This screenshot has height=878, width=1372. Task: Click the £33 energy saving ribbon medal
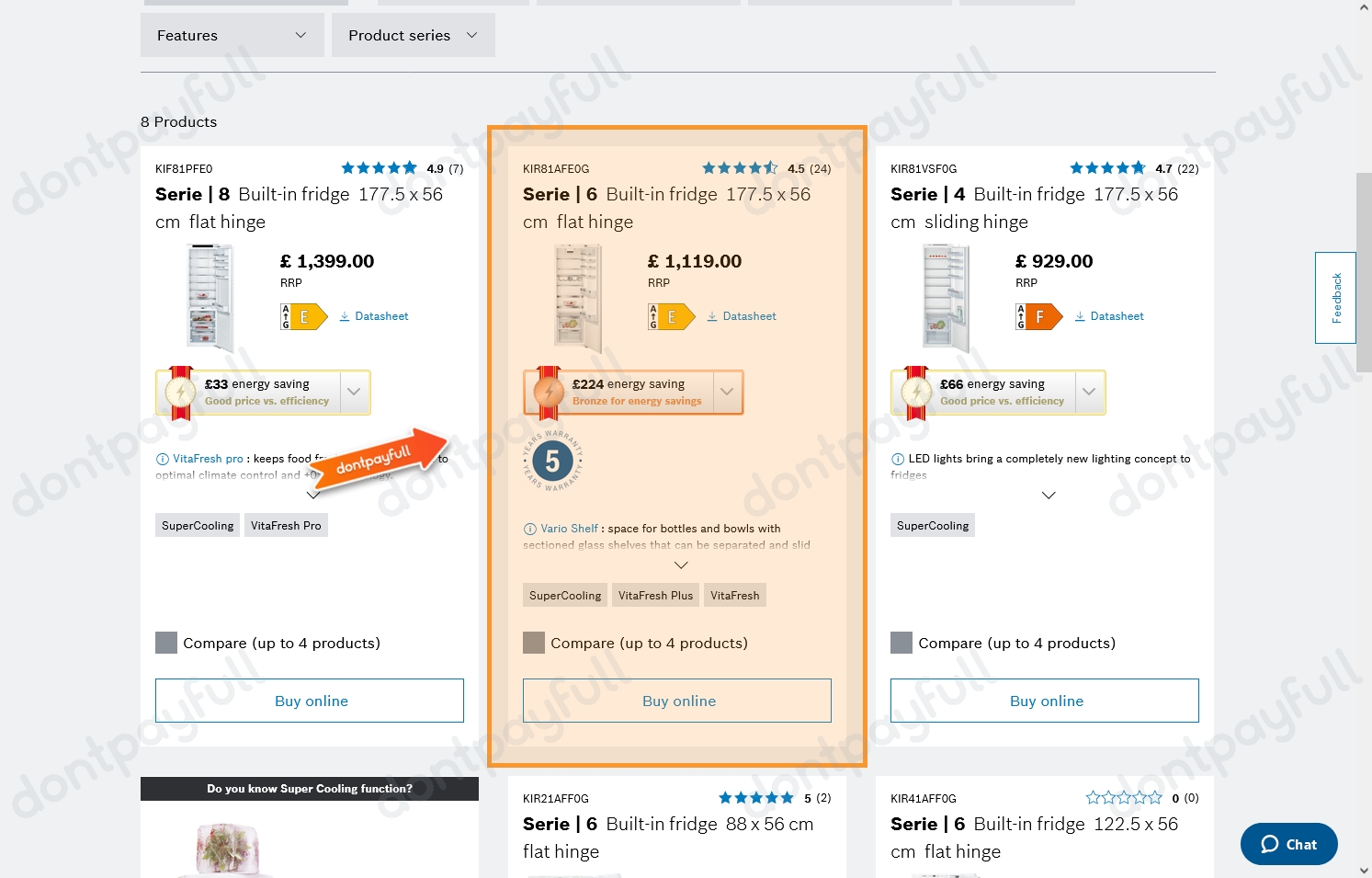(181, 393)
